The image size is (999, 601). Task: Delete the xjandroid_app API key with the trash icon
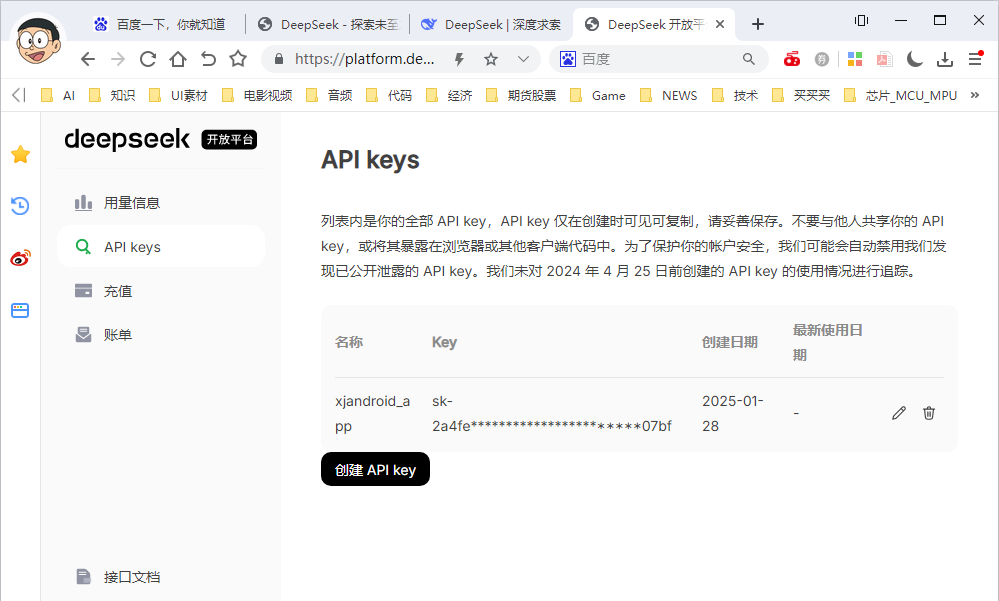click(x=929, y=413)
